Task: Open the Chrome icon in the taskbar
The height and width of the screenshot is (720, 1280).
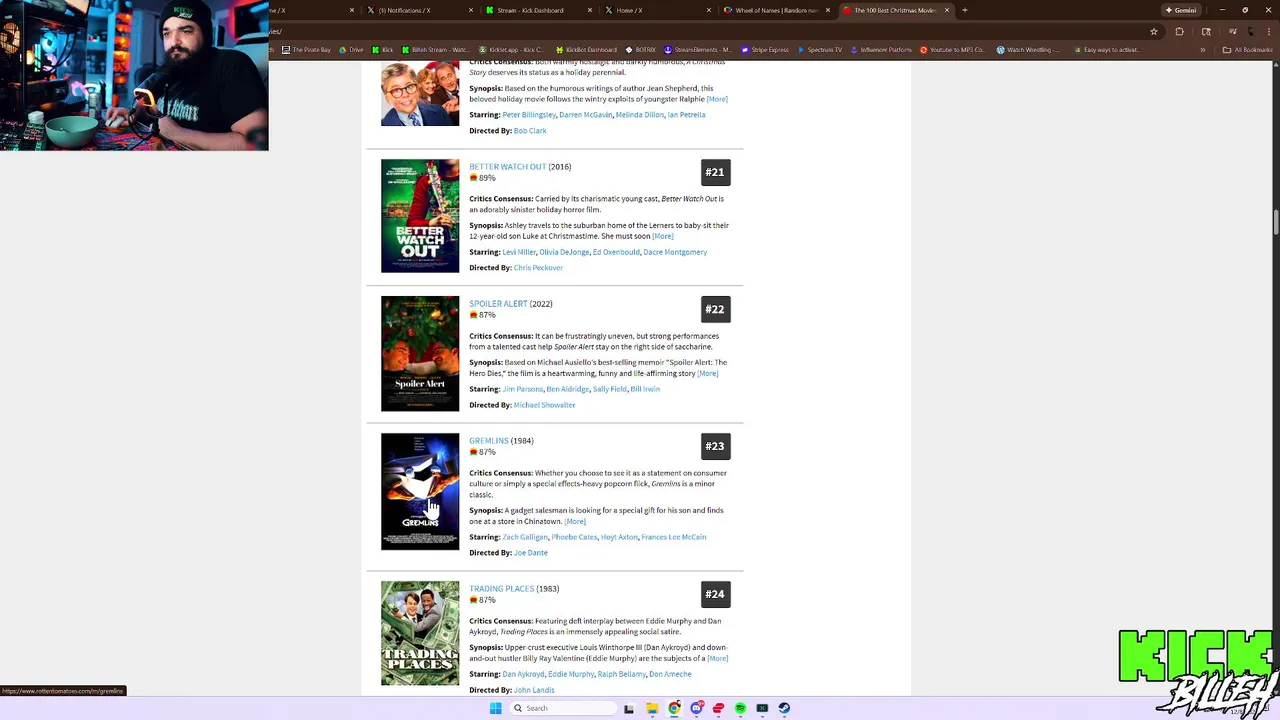Action: (674, 708)
